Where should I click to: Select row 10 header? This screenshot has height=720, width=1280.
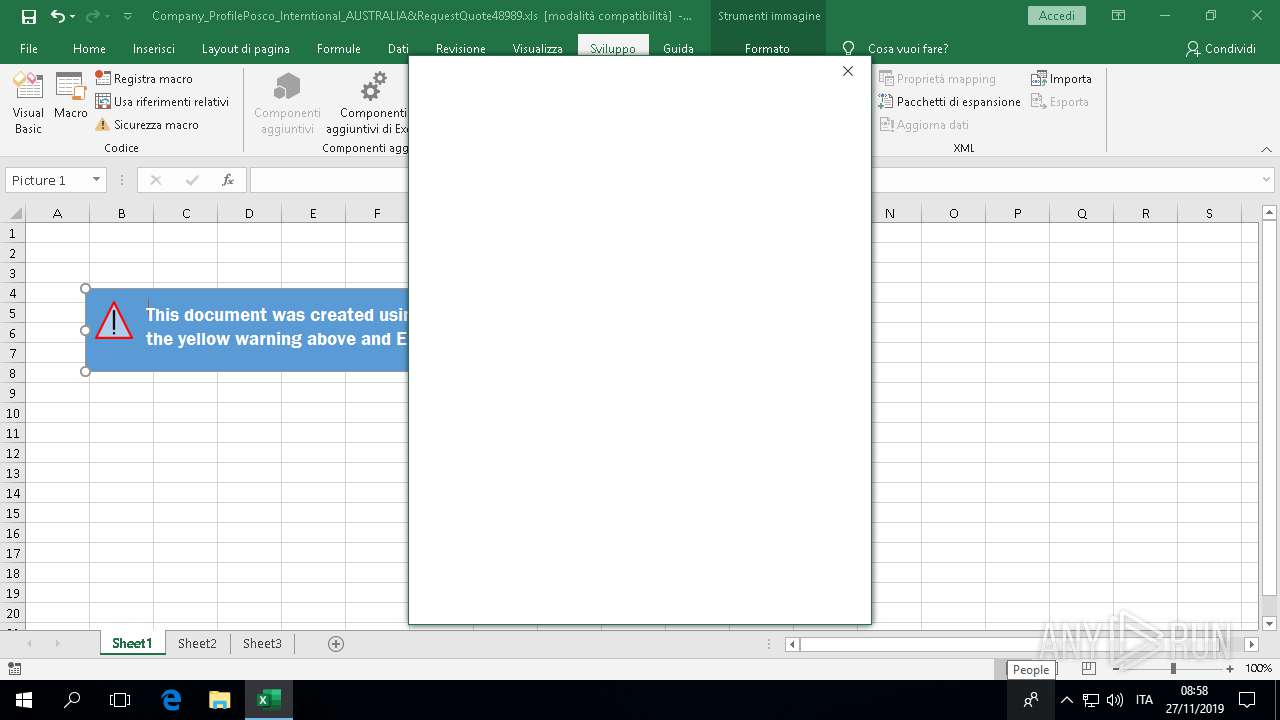point(13,413)
